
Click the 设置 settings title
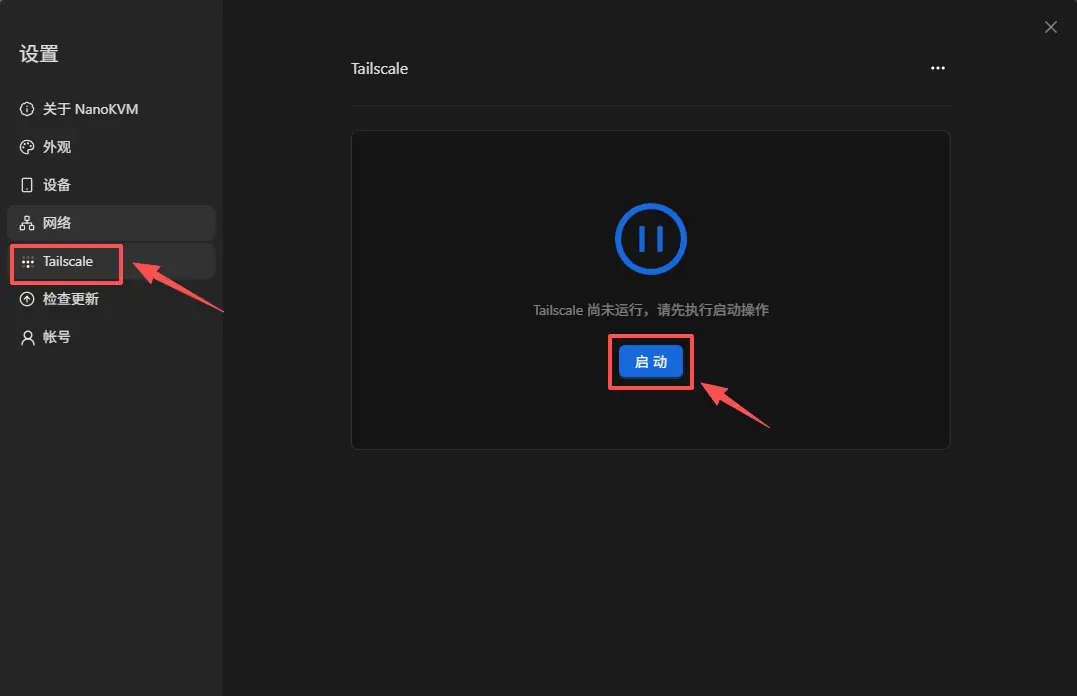tap(39, 54)
